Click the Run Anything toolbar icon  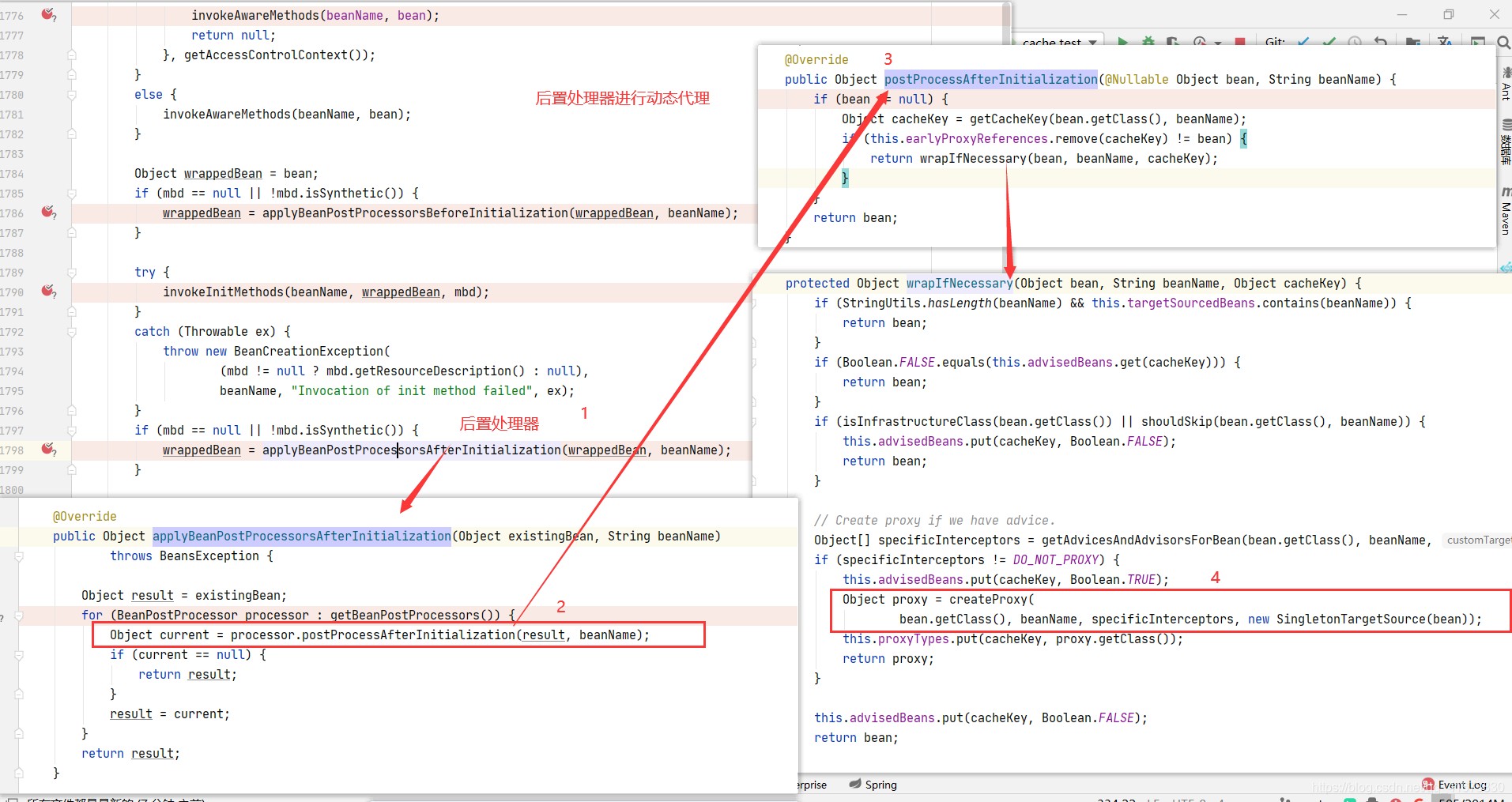[1477, 41]
